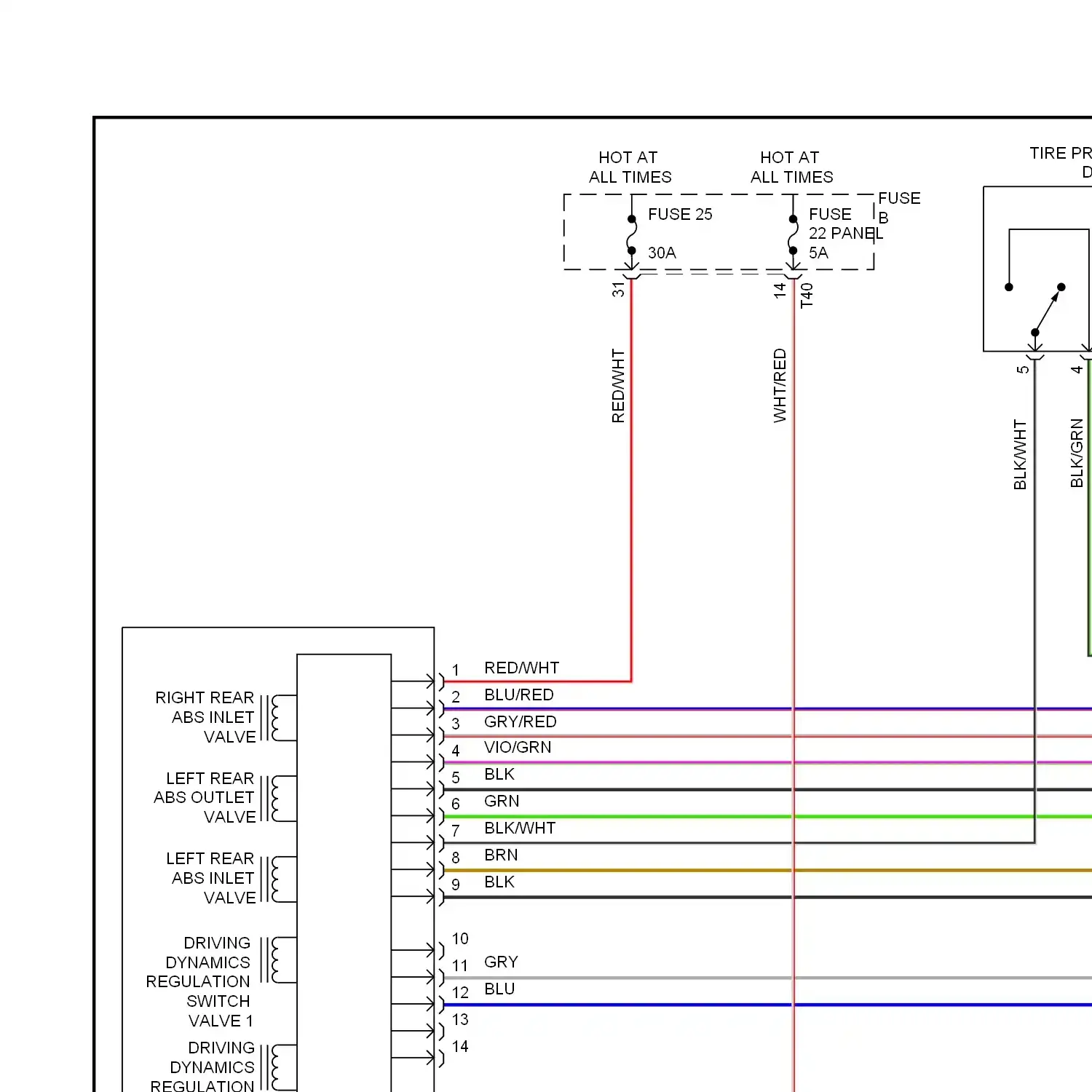
Task: Click connector pin number 13
Action: (x=460, y=1019)
